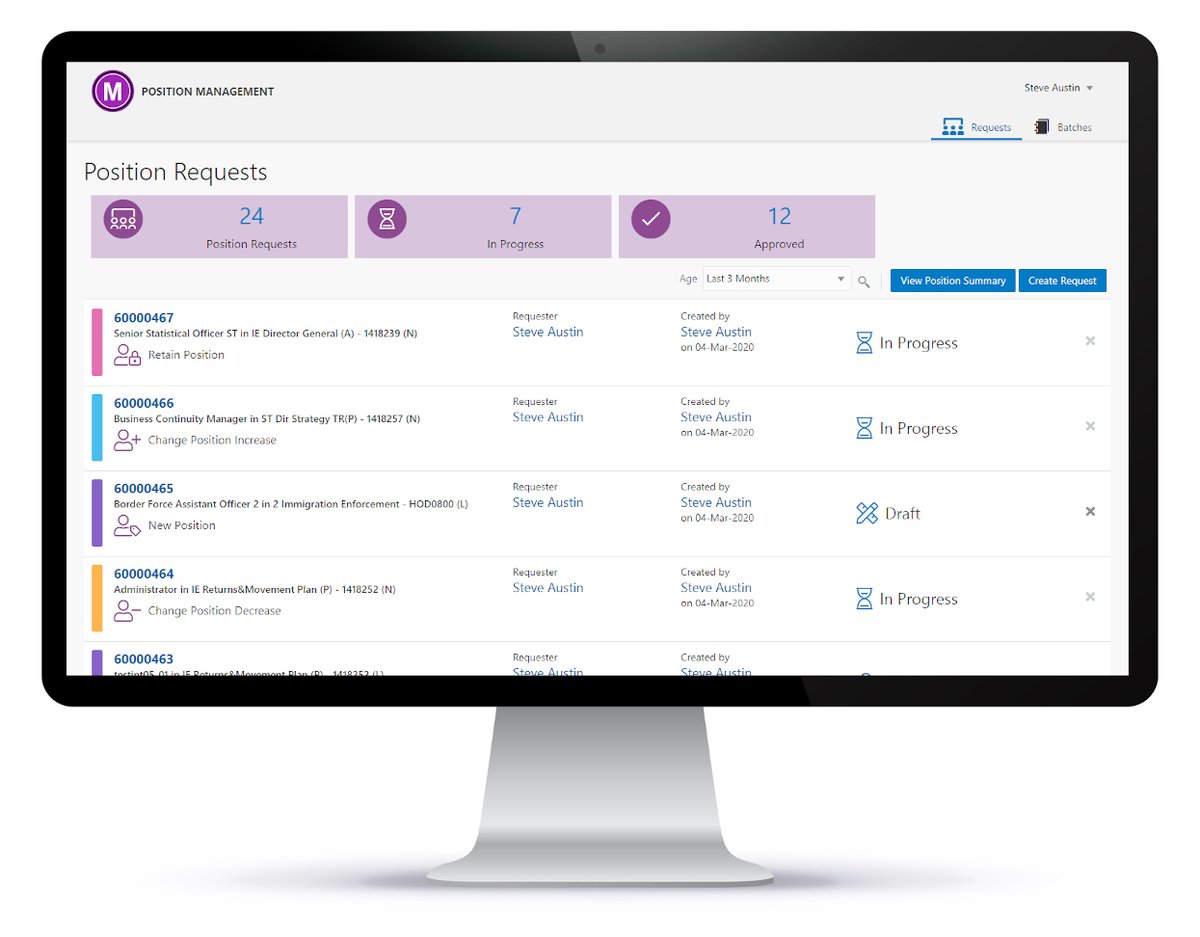The image size is (1200, 937).
Task: Click In Progress hourglass icon for 60000464
Action: 864,599
